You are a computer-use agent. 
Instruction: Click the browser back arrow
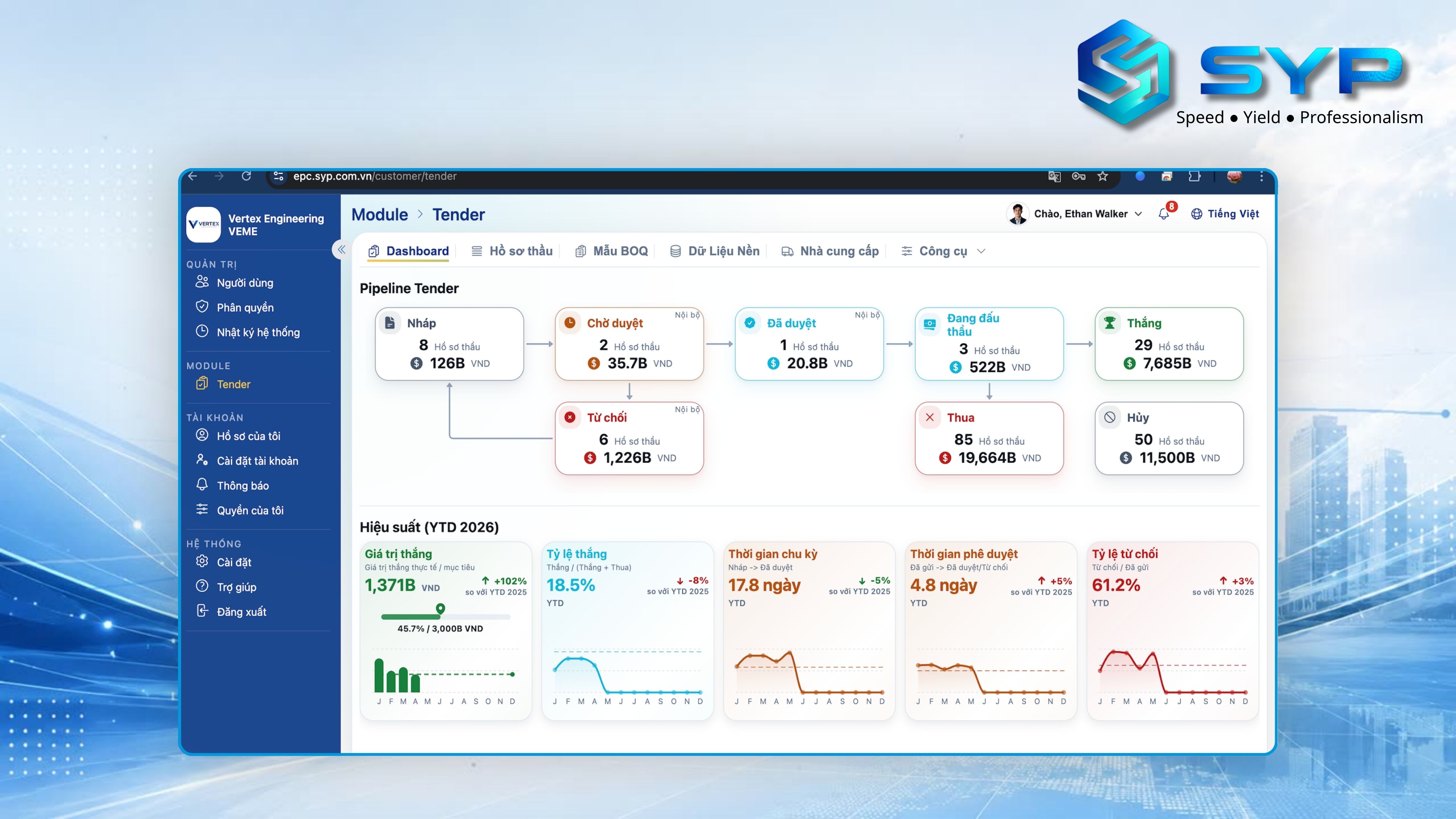pyautogui.click(x=193, y=176)
